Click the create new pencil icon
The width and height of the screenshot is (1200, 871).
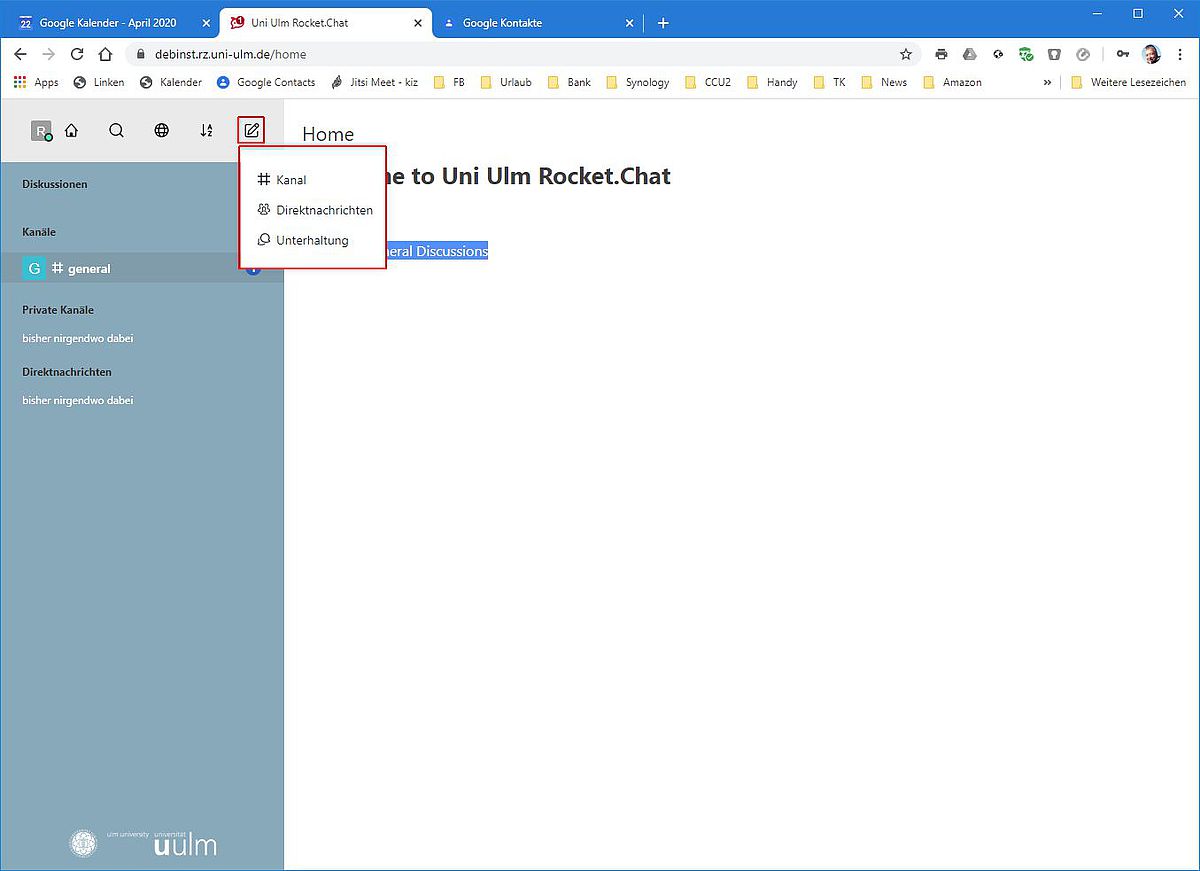(x=251, y=130)
